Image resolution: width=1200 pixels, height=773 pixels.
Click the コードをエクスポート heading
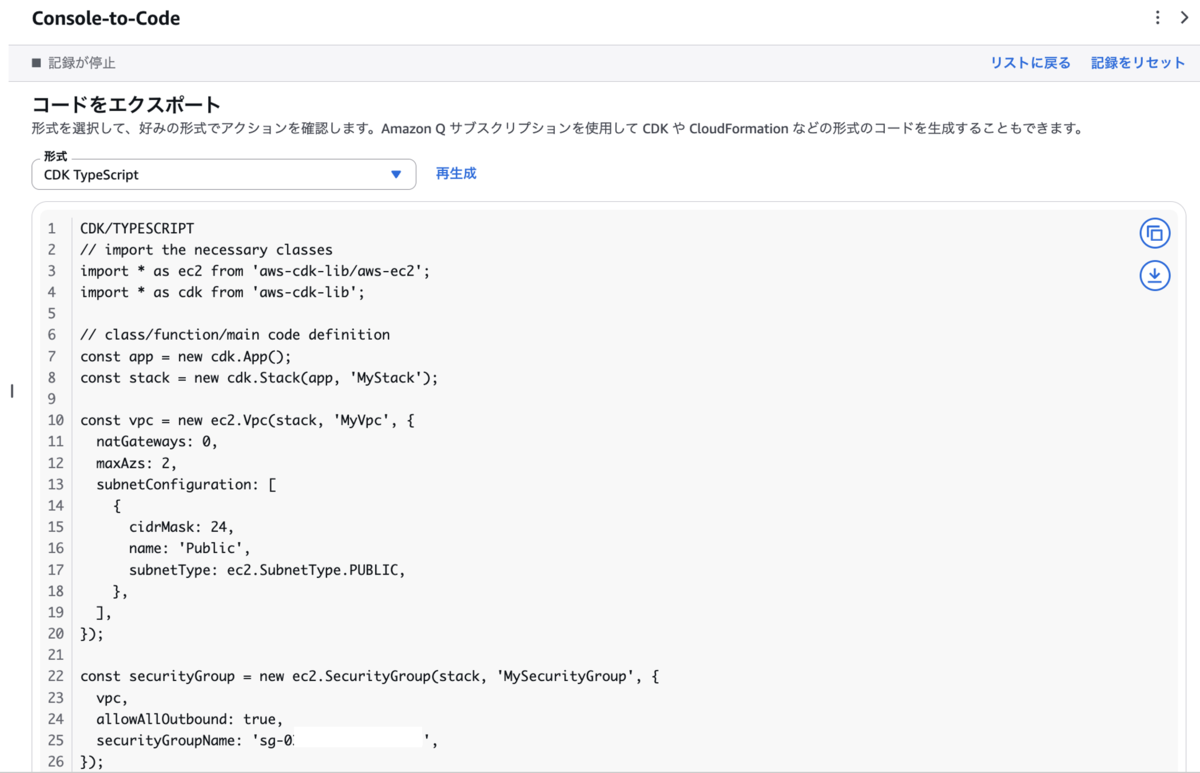click(126, 105)
